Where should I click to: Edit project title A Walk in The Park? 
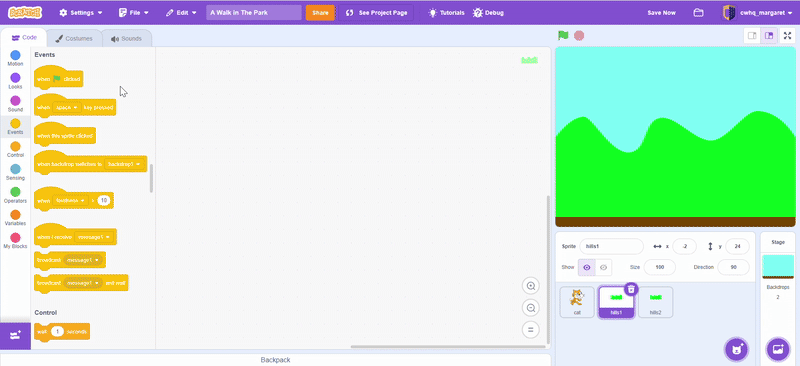pyautogui.click(x=254, y=13)
